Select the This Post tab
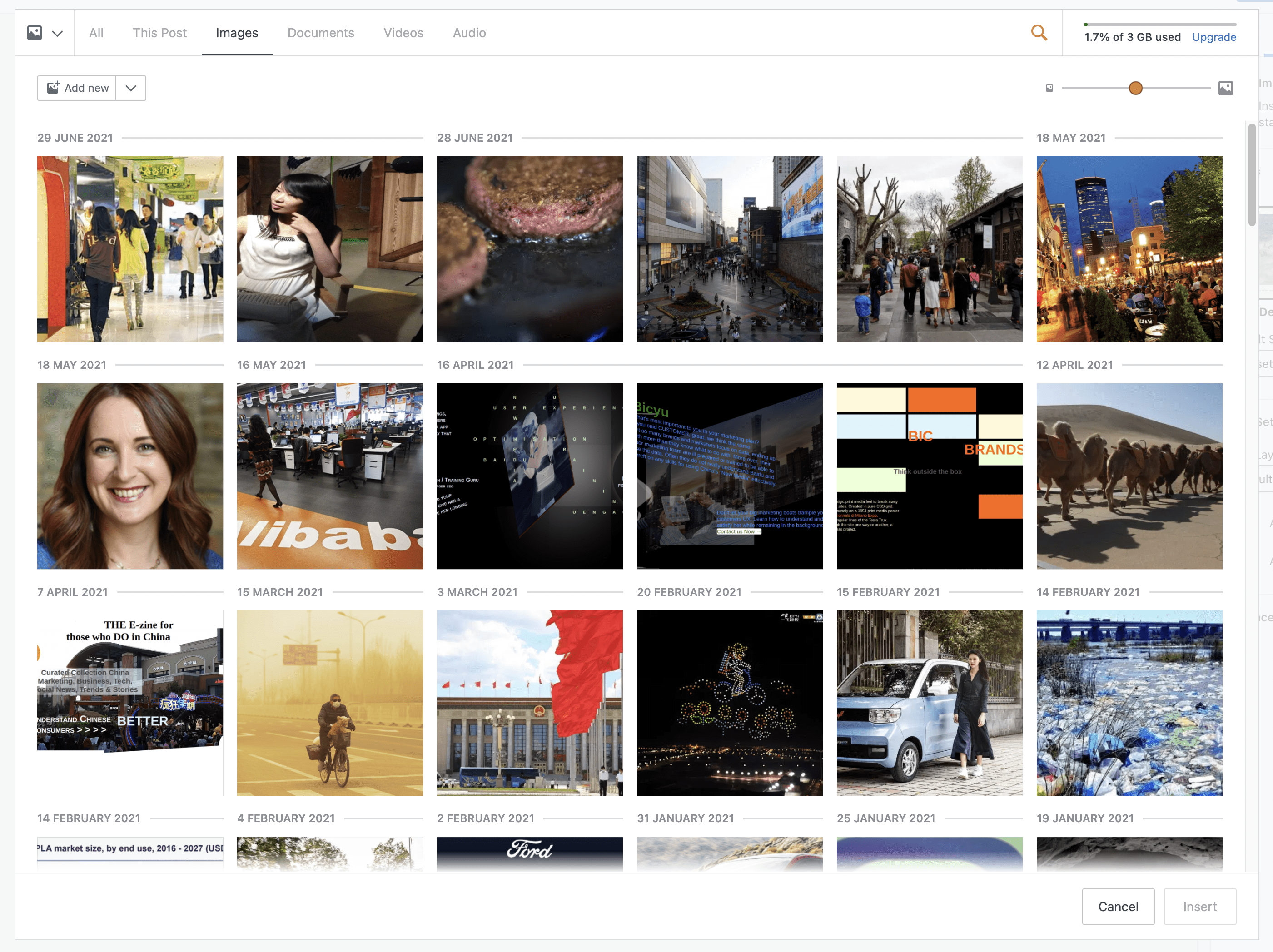1273x952 pixels. coord(159,33)
